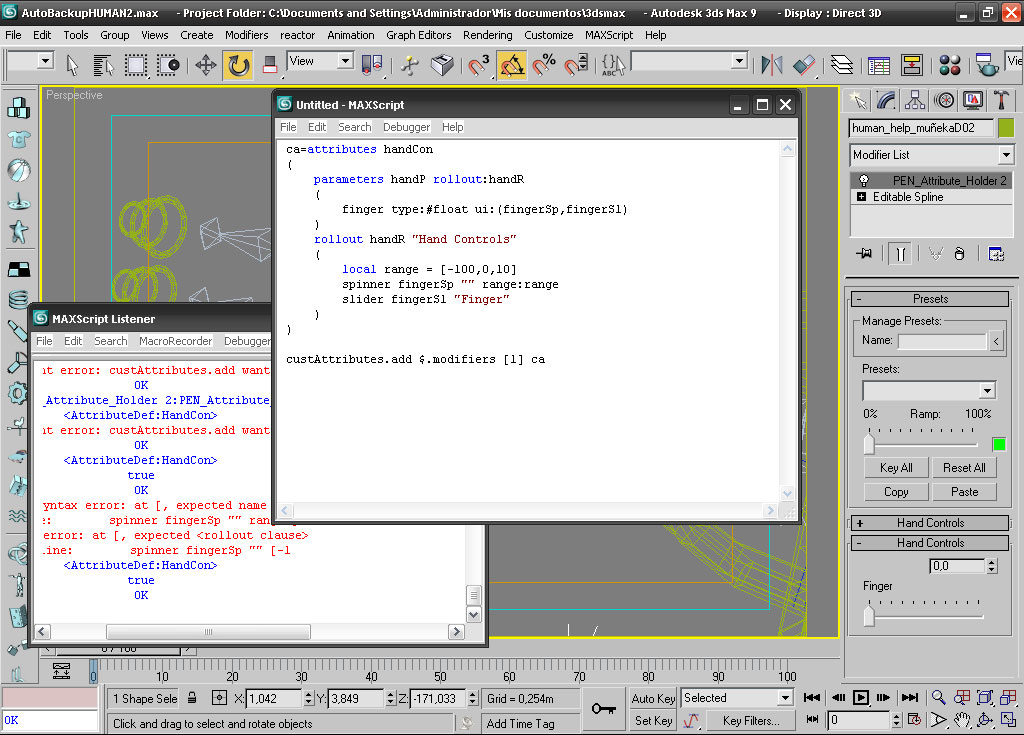1024x735 pixels.
Task: Toggle Auto Key animation mode
Action: tap(653, 698)
